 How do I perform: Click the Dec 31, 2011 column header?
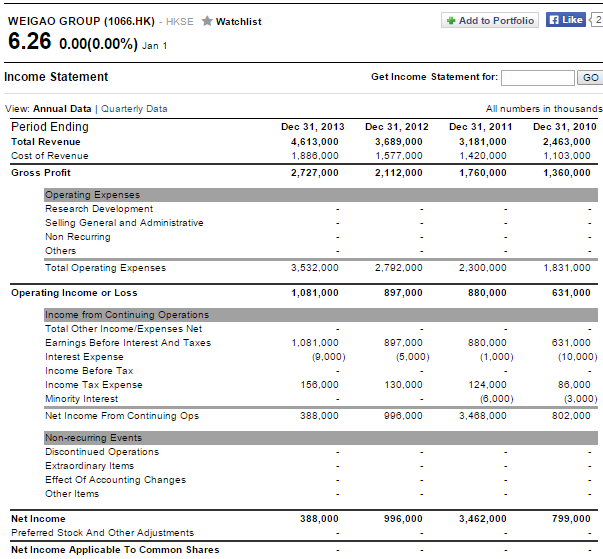click(480, 127)
